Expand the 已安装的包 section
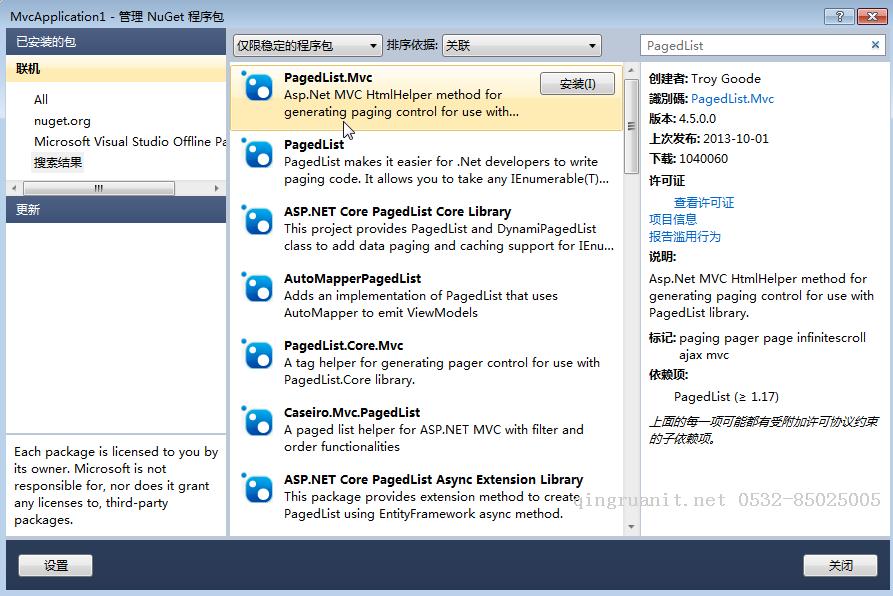893x596 pixels. point(116,42)
